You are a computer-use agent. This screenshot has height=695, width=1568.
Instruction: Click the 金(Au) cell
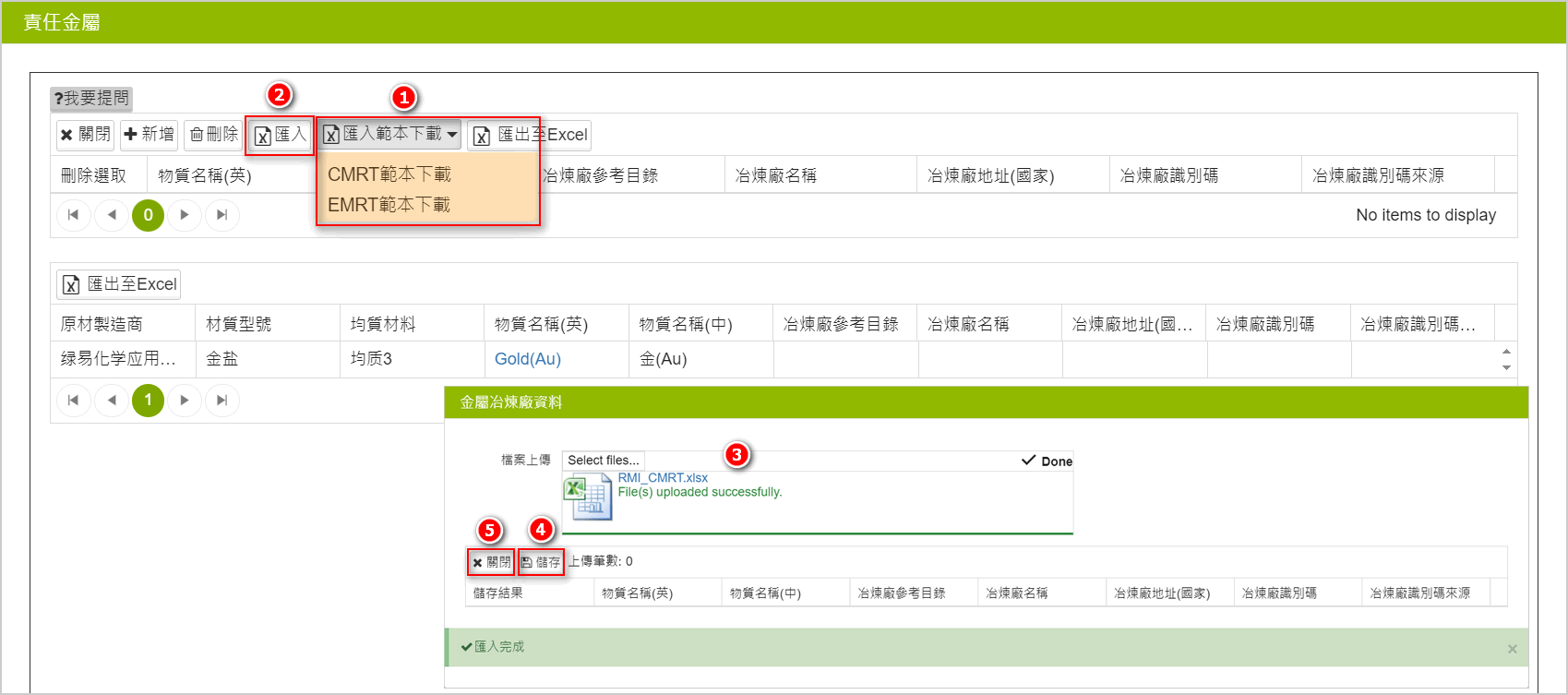[x=701, y=359]
